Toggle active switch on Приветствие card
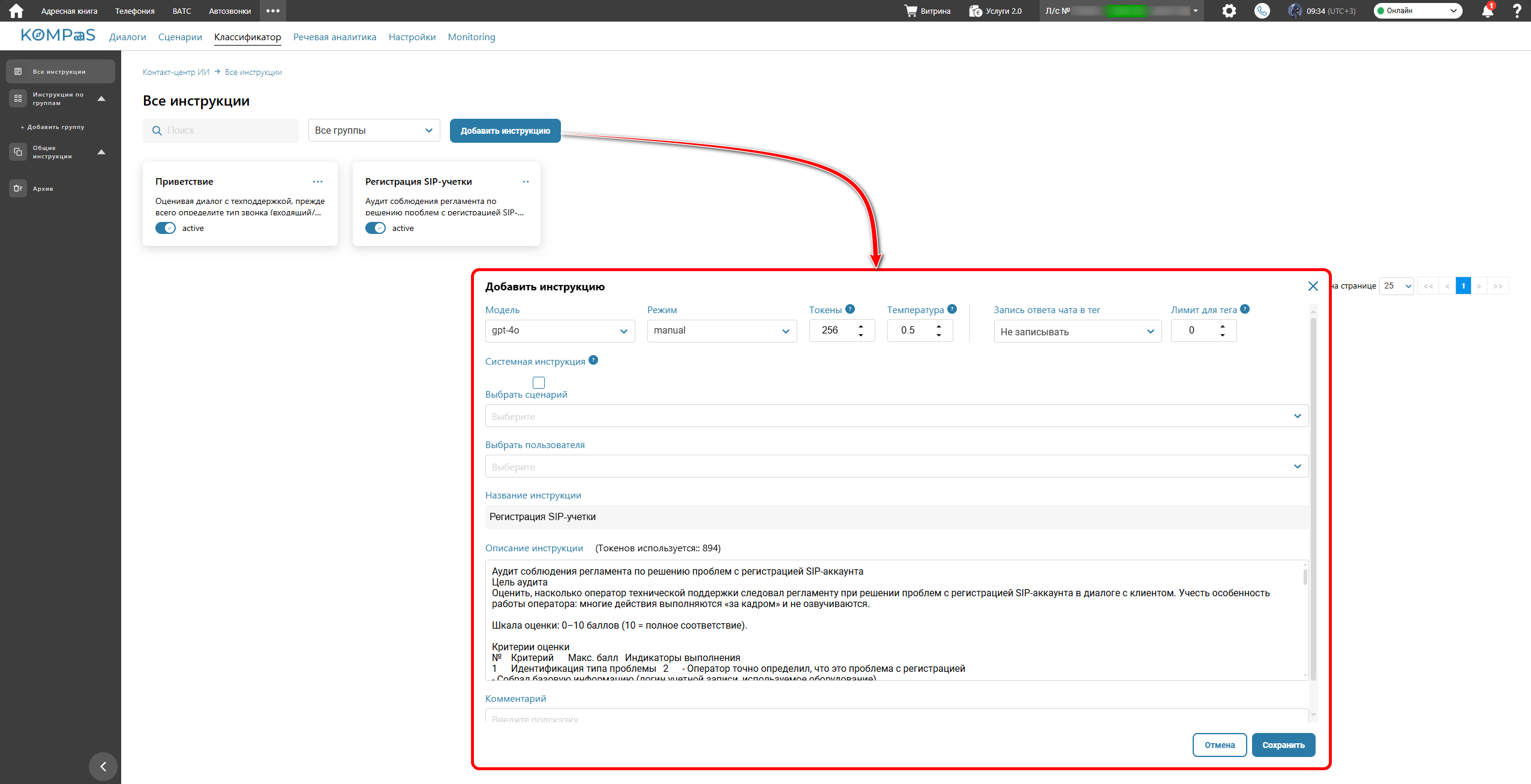 click(x=166, y=228)
